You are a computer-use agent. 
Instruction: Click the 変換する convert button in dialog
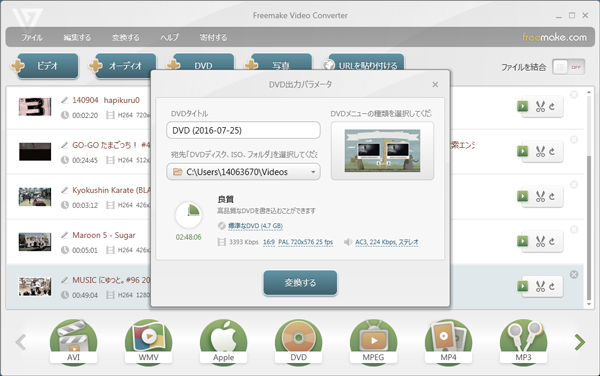pyautogui.click(x=300, y=283)
